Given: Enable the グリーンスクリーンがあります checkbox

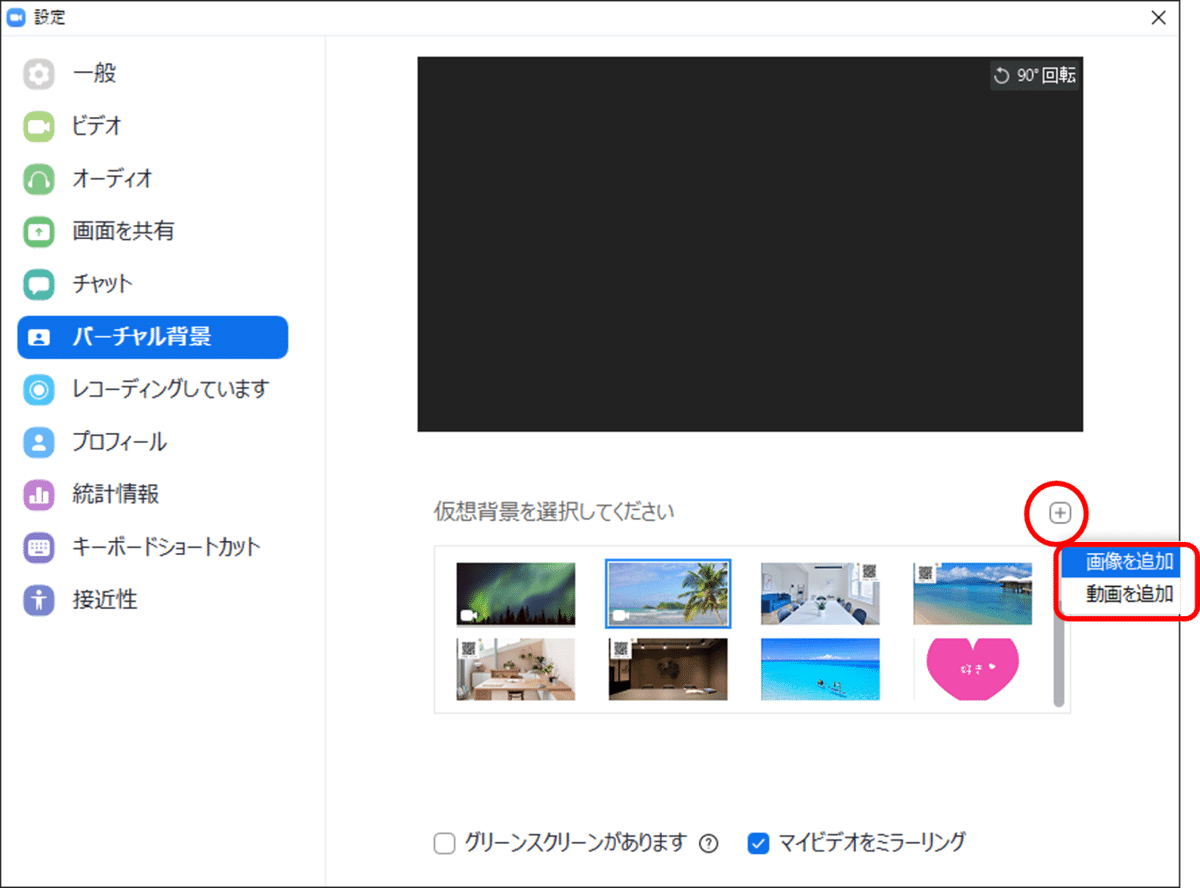Looking at the screenshot, I should [x=444, y=843].
